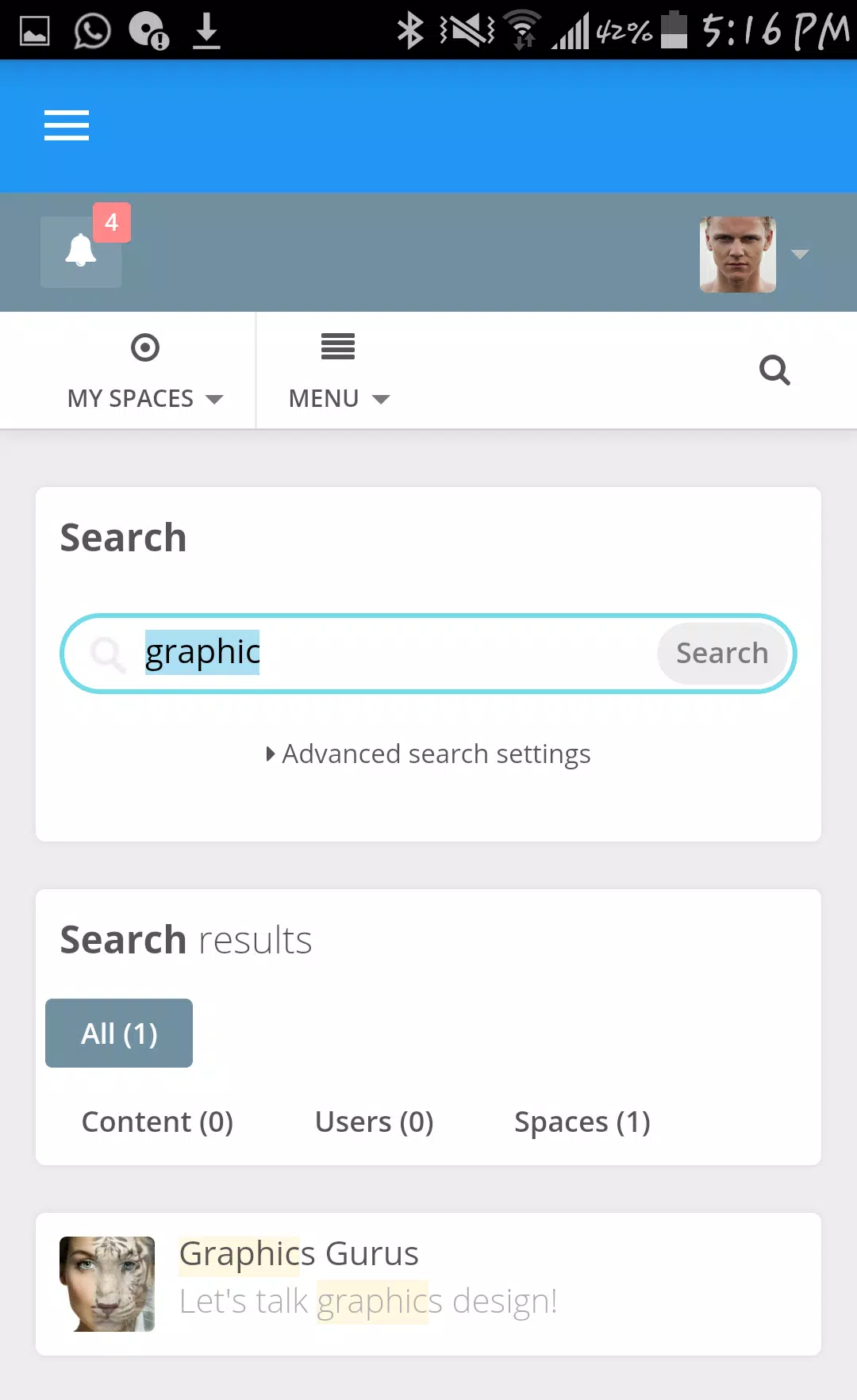The image size is (857, 1400).
Task: Expand the MENU dropdown arrow
Action: coord(381,399)
